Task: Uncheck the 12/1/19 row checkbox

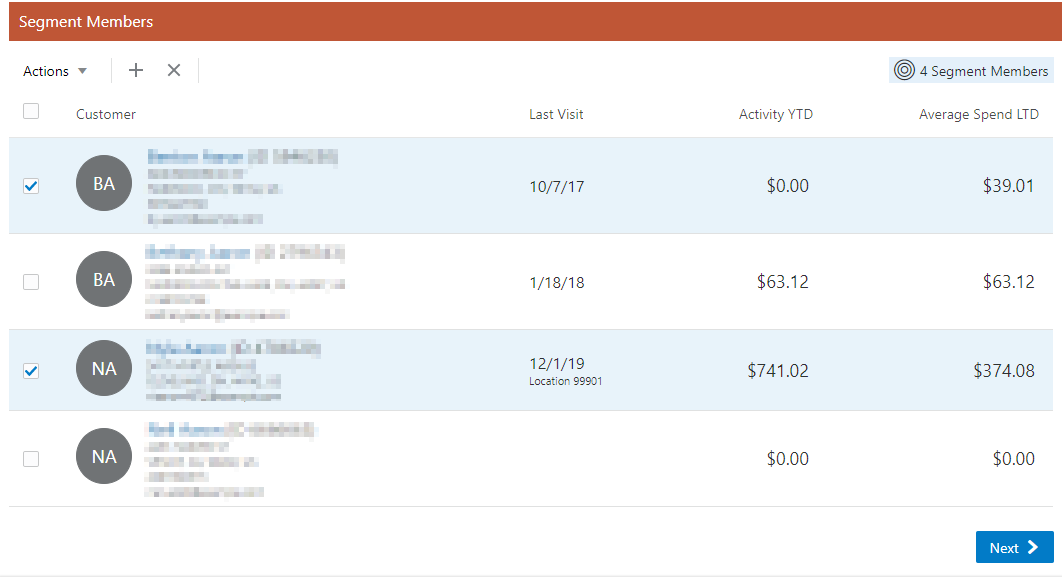Action: point(31,371)
